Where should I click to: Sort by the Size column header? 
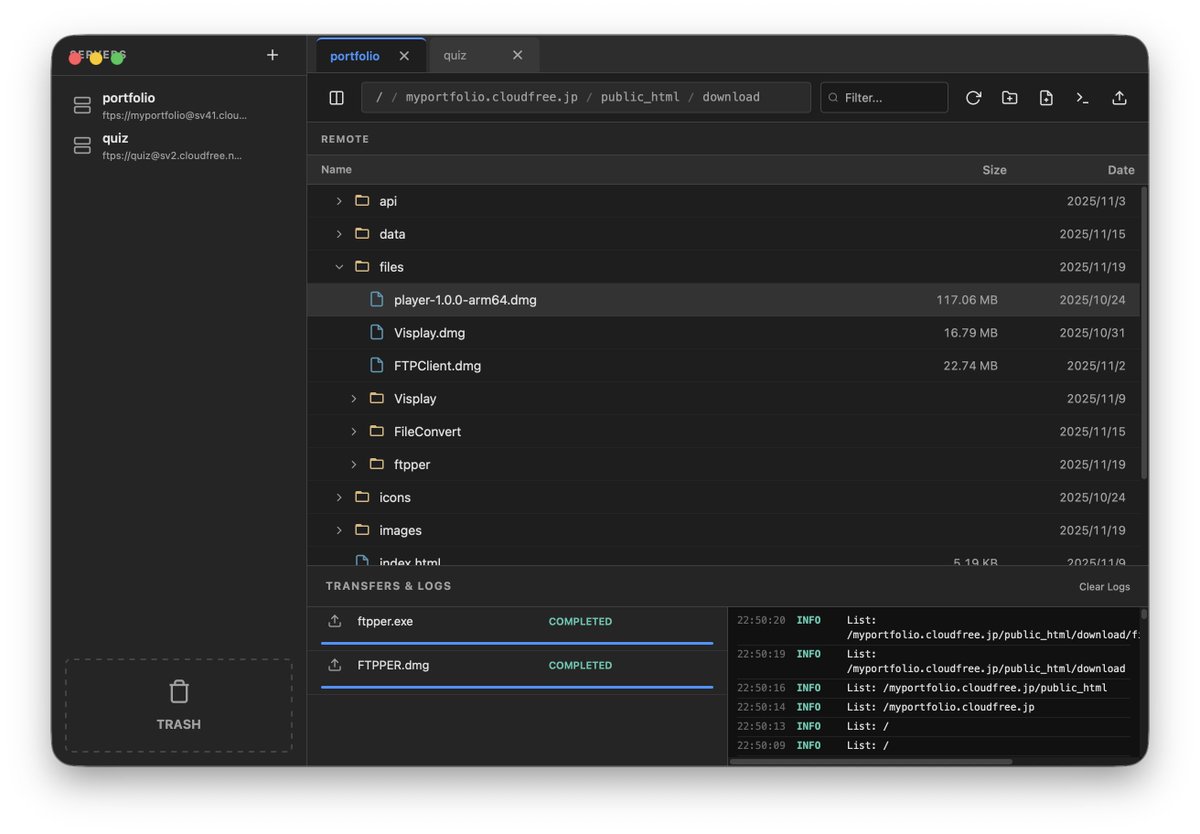(994, 170)
